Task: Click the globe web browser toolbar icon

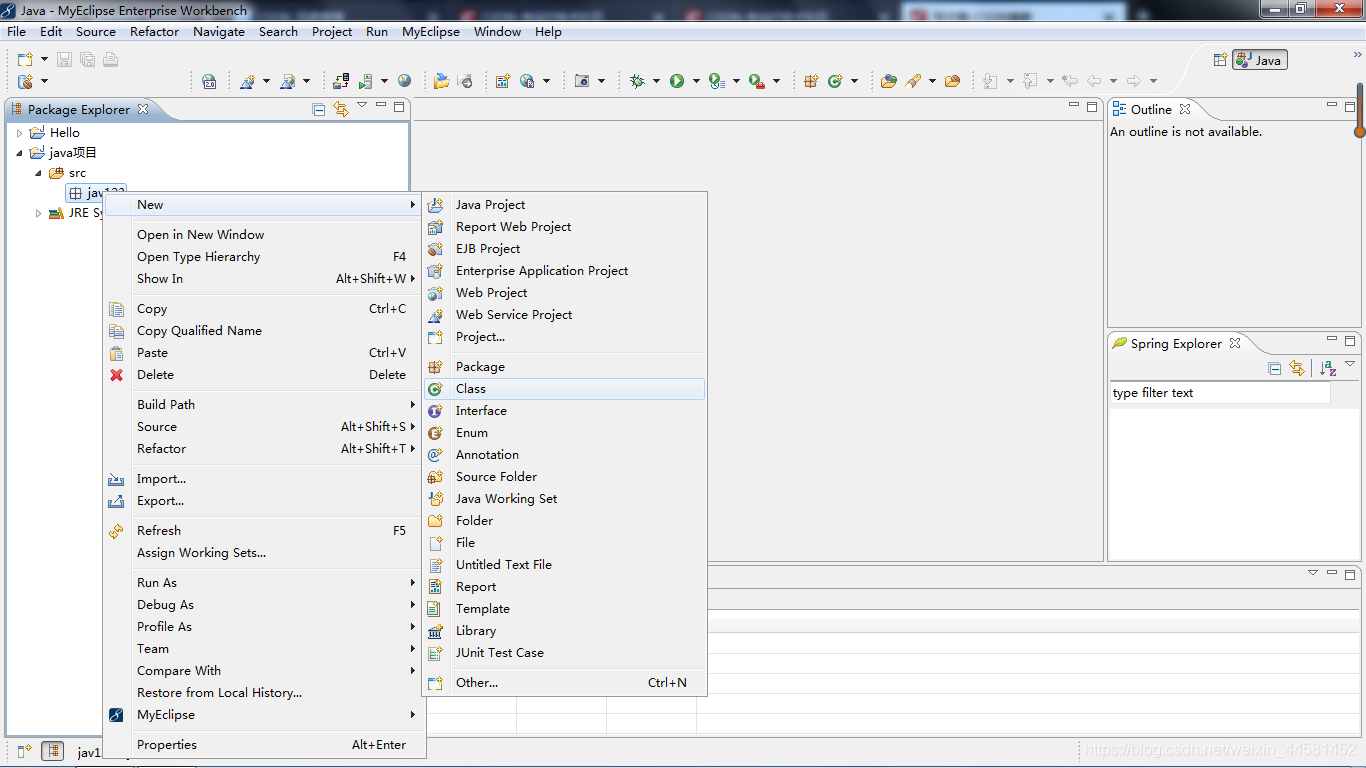Action: (404, 81)
